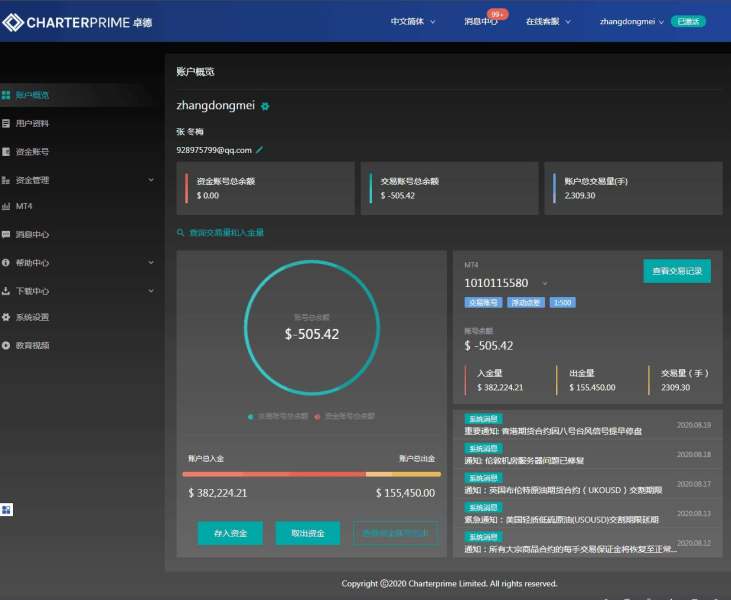The width and height of the screenshot is (731, 600).
Task: Click the 系统设置 gear icon in sidebar
Action: click(6, 317)
